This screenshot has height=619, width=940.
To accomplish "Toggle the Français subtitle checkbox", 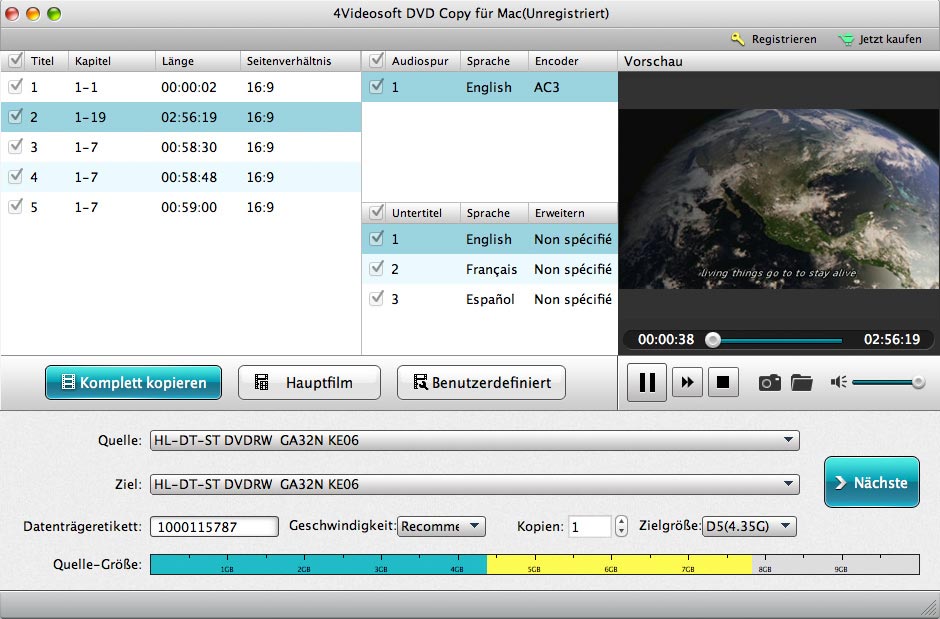I will [376, 269].
